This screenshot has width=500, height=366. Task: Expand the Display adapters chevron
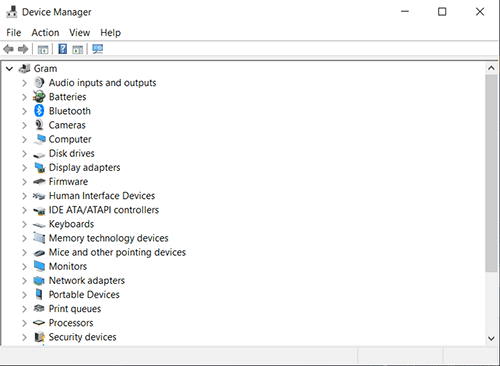(24, 168)
